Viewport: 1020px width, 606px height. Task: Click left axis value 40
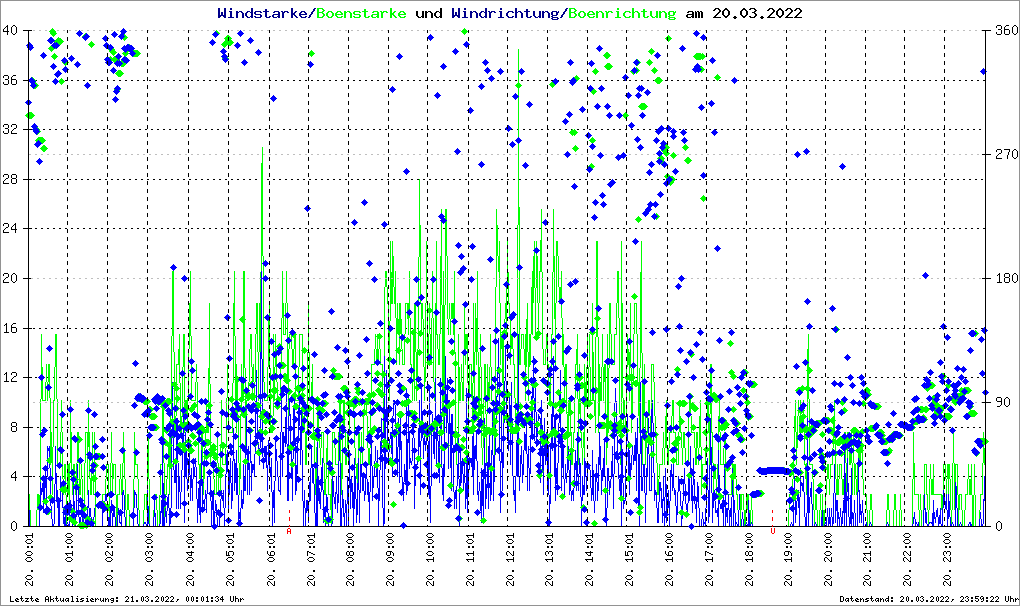coord(10,31)
